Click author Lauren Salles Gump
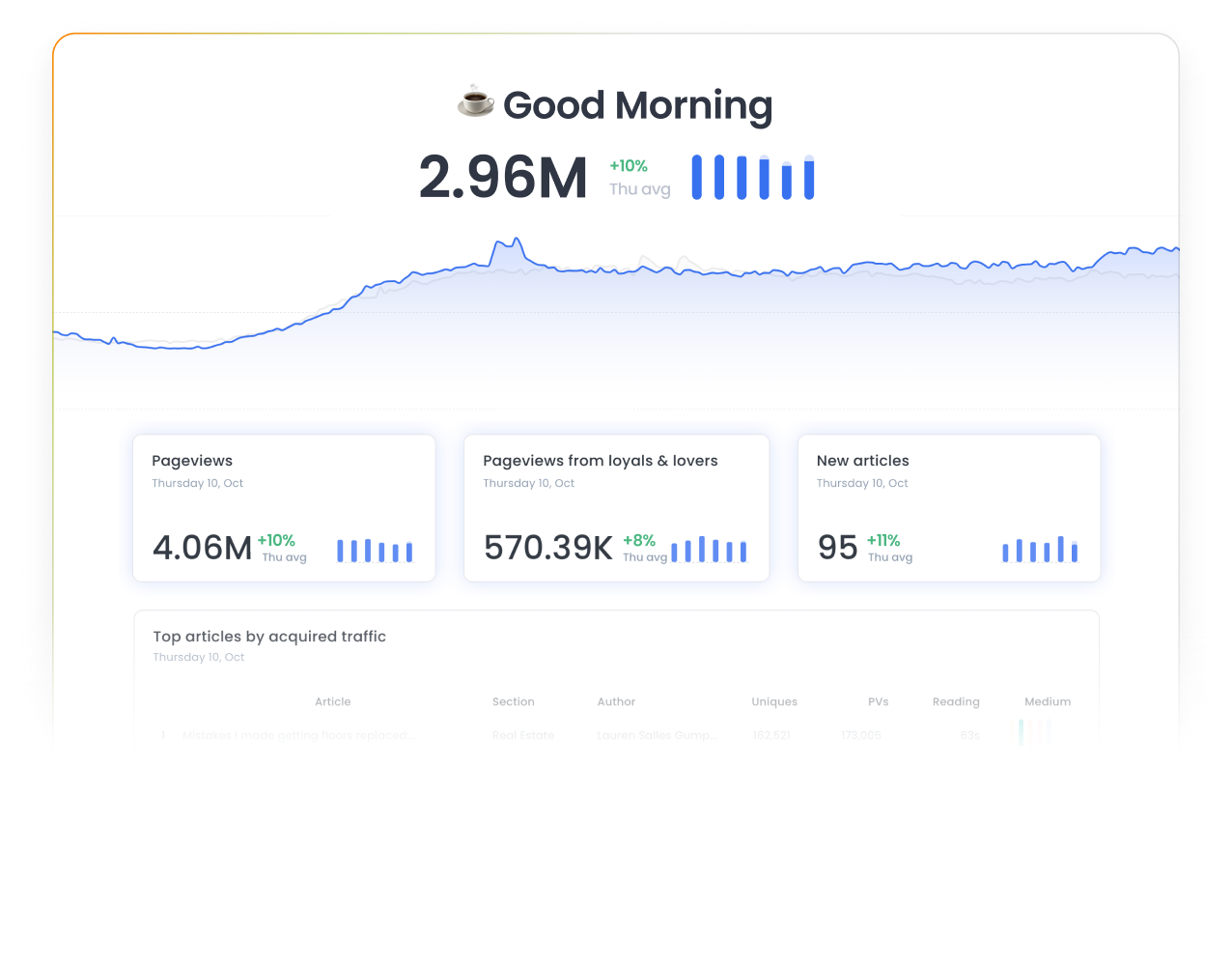This screenshot has height=966, width=1232. tap(658, 735)
